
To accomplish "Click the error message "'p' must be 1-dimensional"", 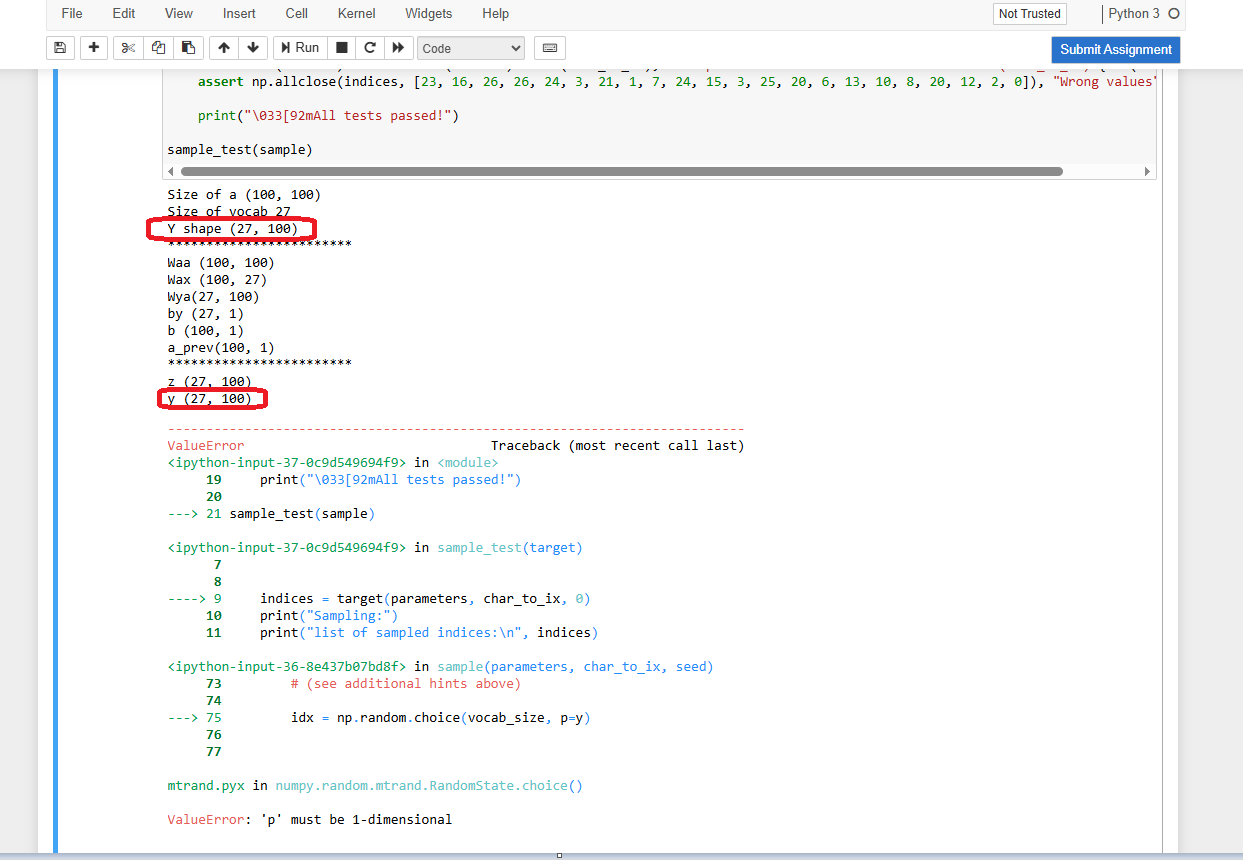I will [x=355, y=820].
